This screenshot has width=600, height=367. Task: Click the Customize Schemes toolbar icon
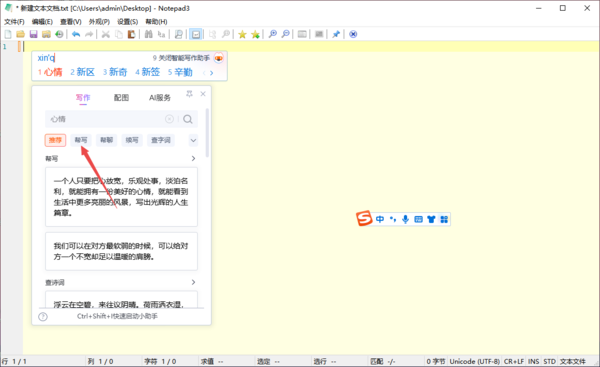coord(319,34)
